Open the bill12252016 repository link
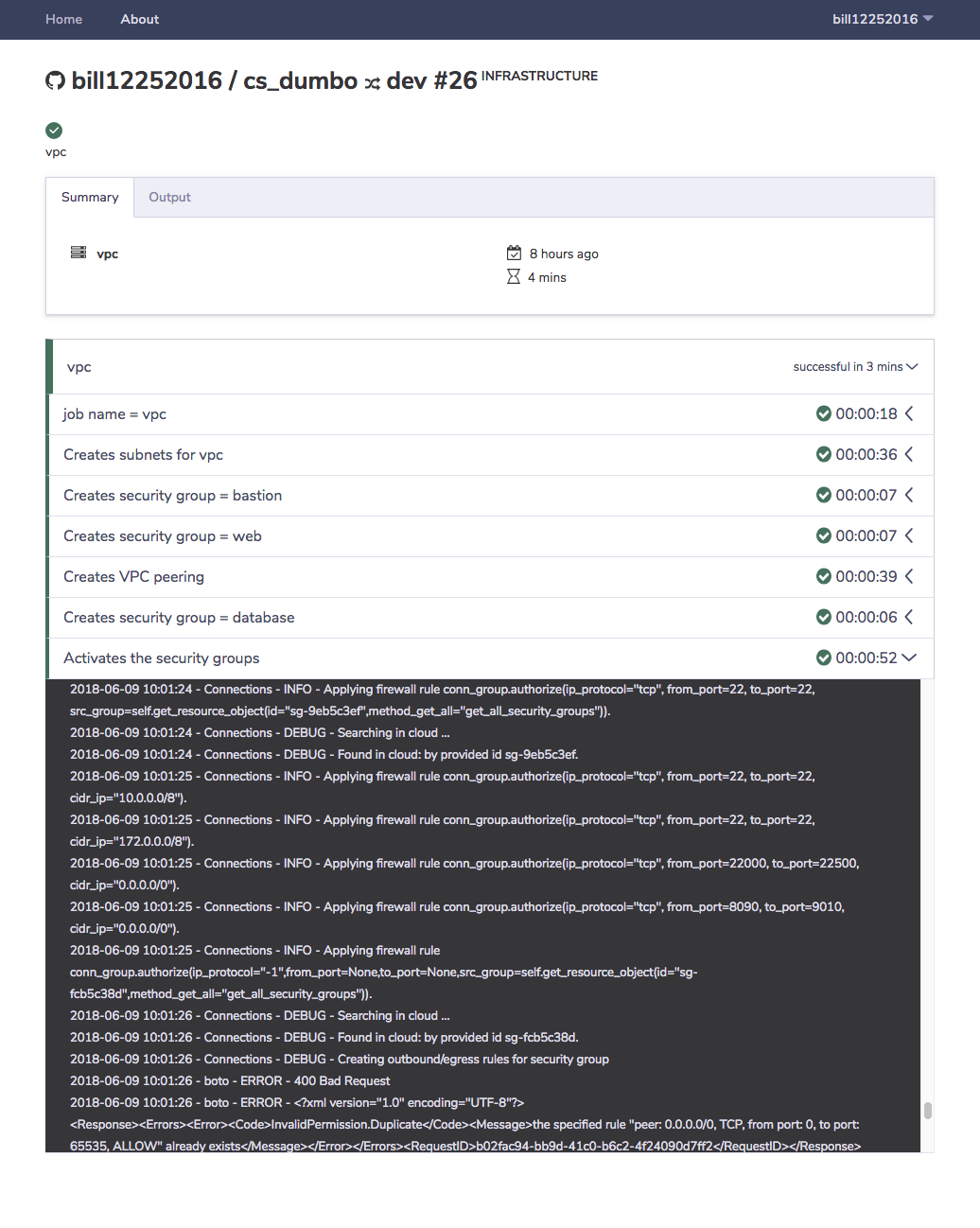 click(x=131, y=80)
